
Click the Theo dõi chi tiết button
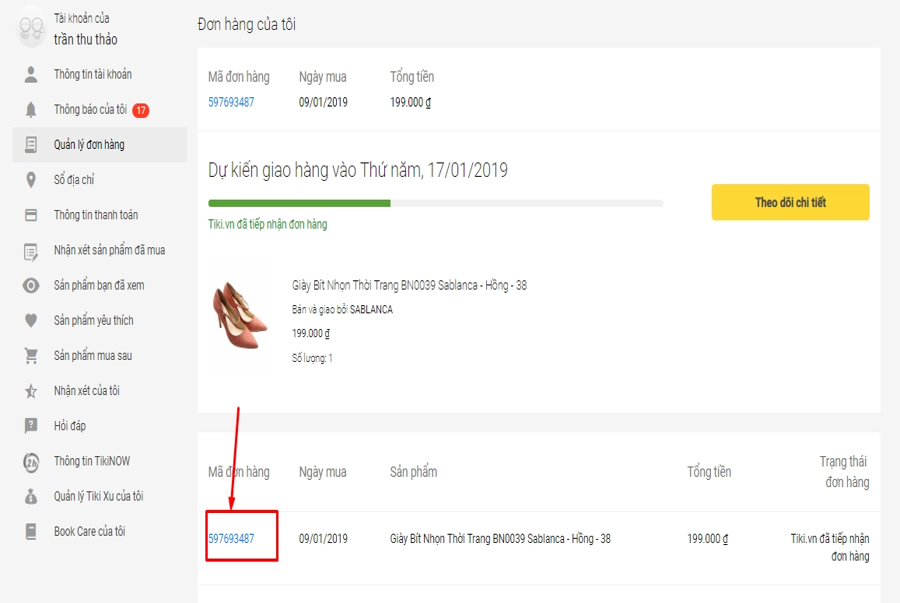tap(790, 202)
